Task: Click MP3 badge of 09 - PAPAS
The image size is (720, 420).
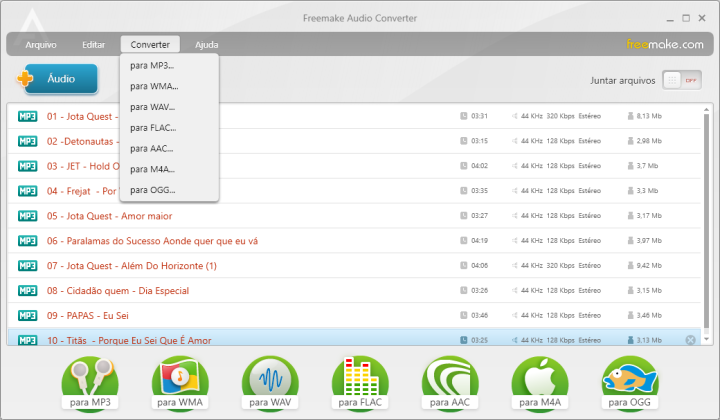Action: pyautogui.click(x=28, y=315)
